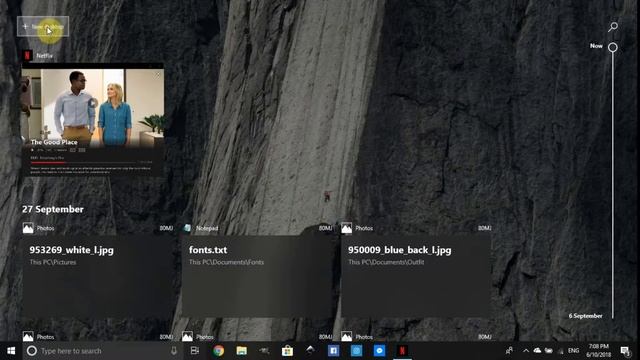
Task: Open the Facebook app on taskbar
Action: [x=333, y=351]
